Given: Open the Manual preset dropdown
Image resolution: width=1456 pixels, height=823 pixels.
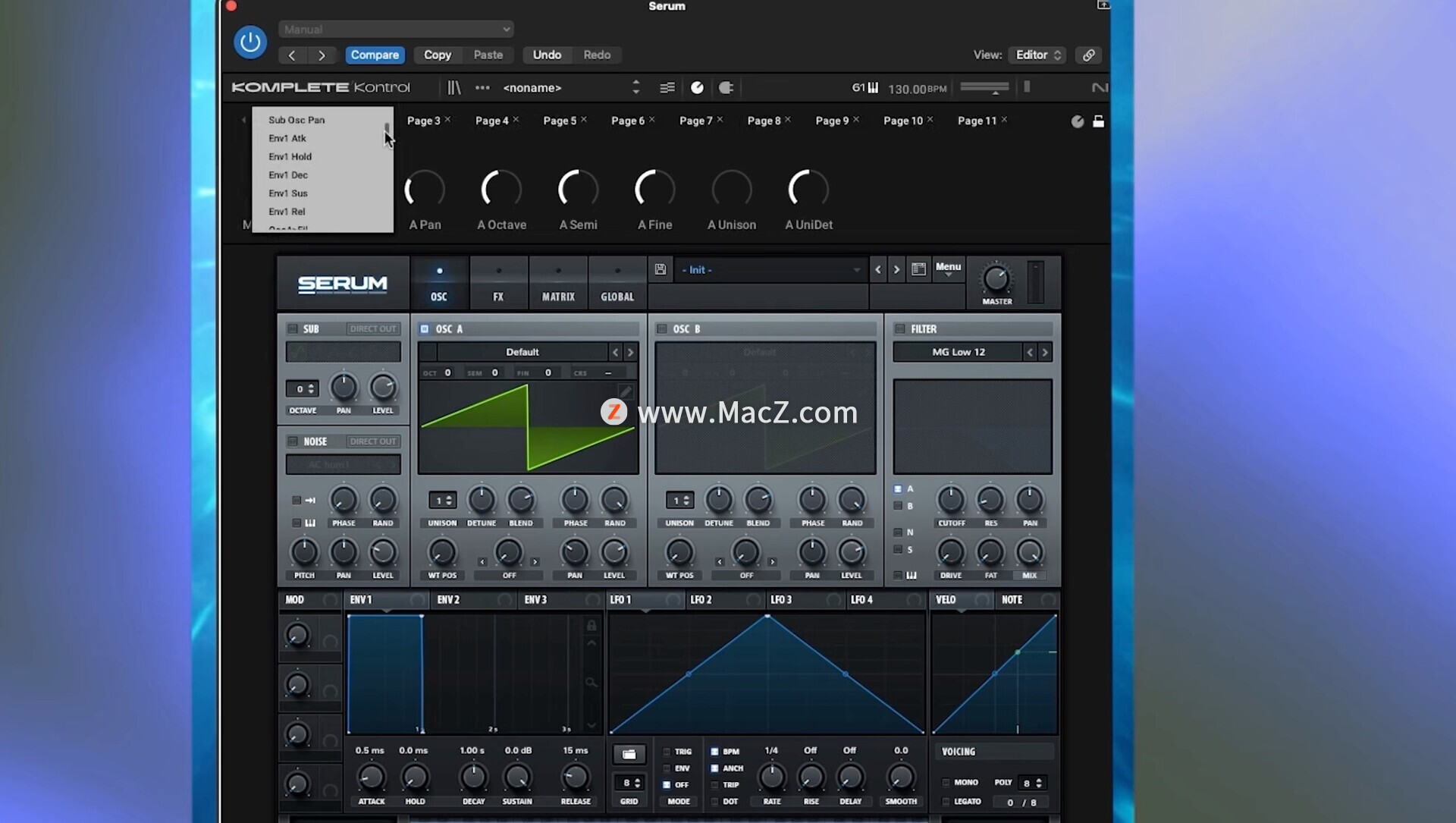Looking at the screenshot, I should 396,30.
